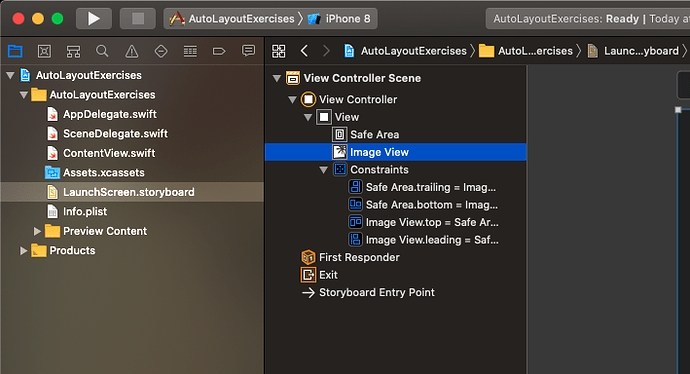Screen dimensions: 690x374
Task: Open the Find navigator magnifier icon
Action: [x=102, y=51]
